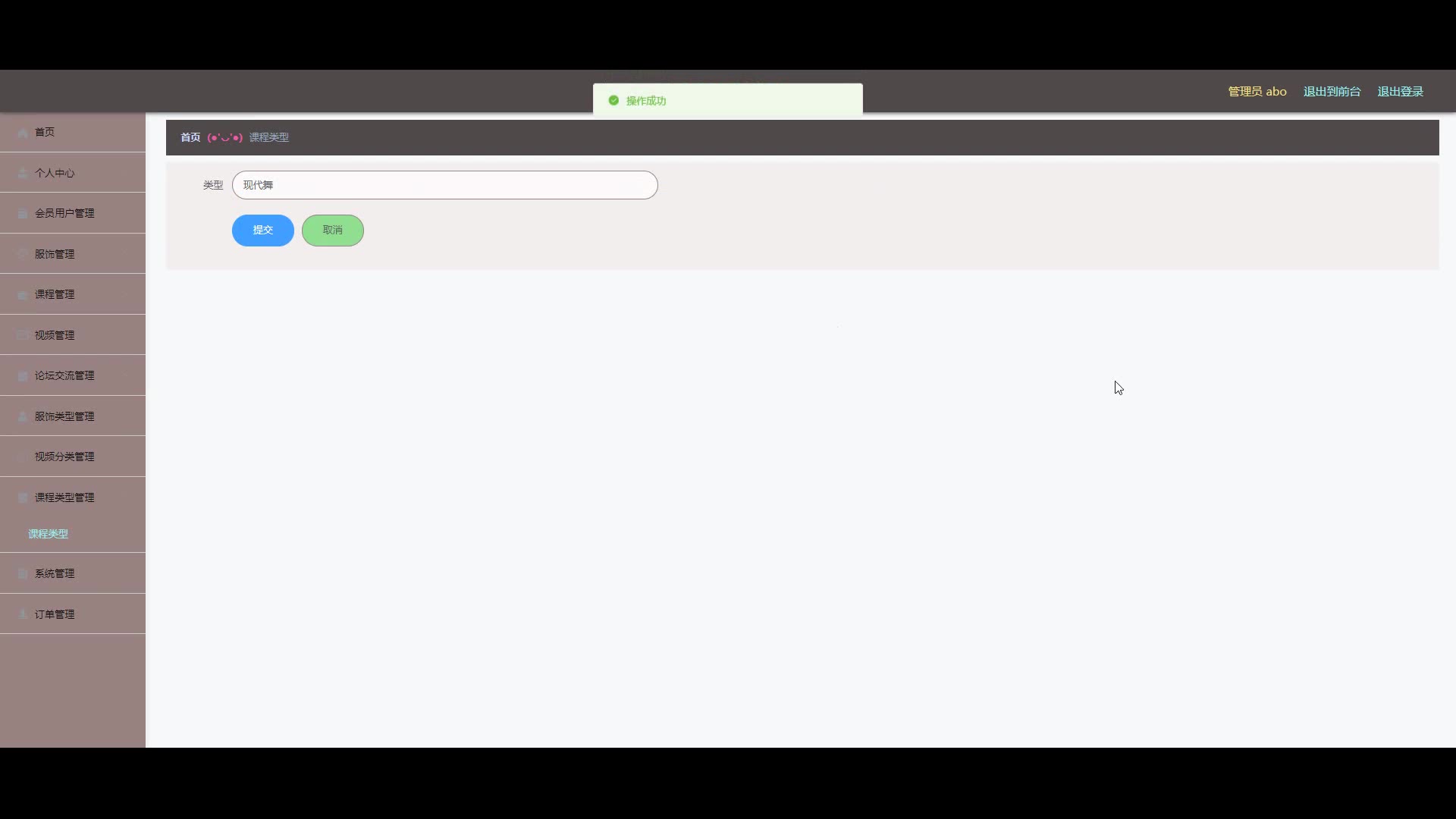This screenshot has height=819, width=1456.
Task: Click 退出登录 to log out
Action: point(1401,92)
